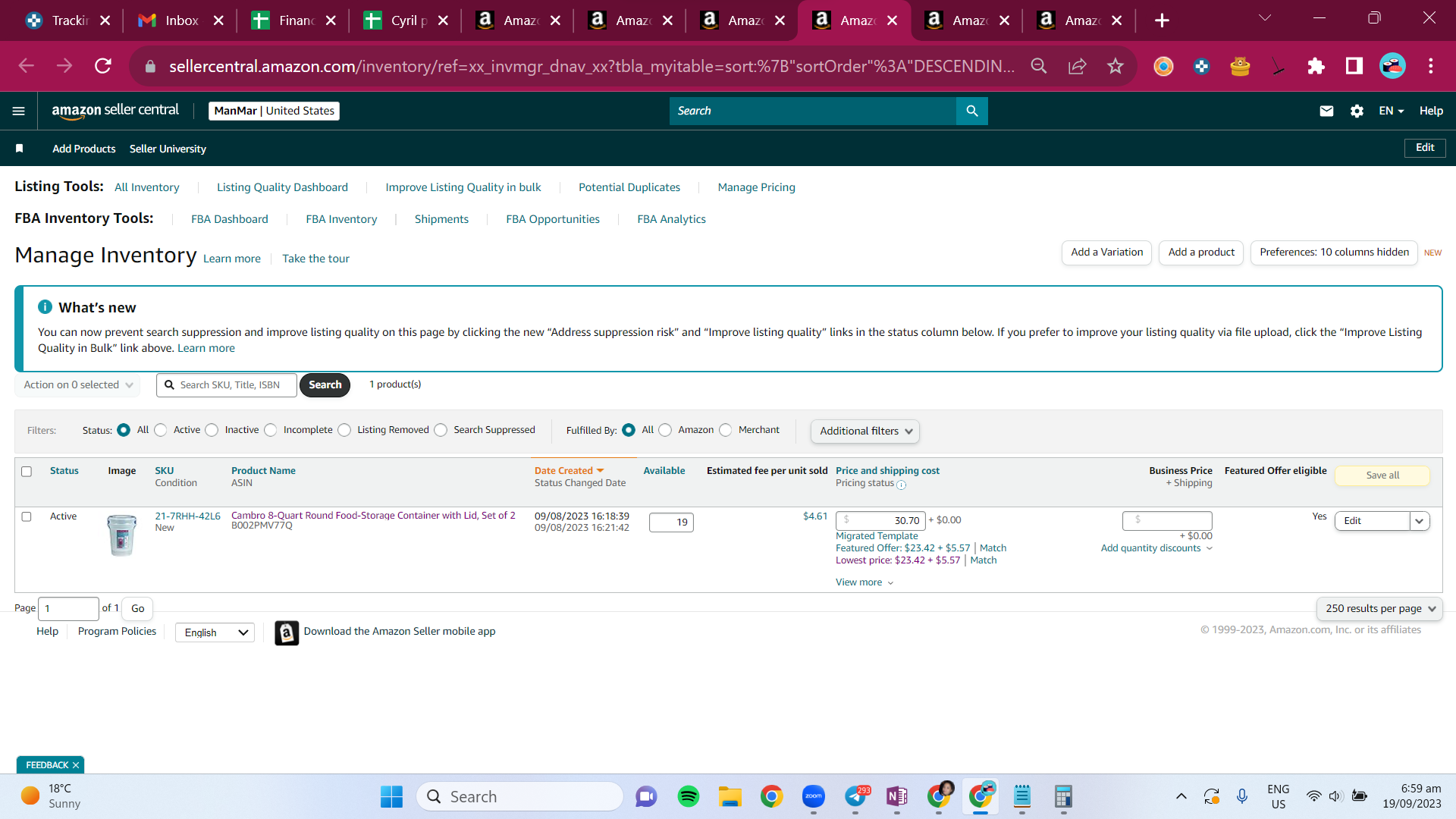Click the Search SKU, Title, ISBN field
The height and width of the screenshot is (819, 1456).
point(227,385)
